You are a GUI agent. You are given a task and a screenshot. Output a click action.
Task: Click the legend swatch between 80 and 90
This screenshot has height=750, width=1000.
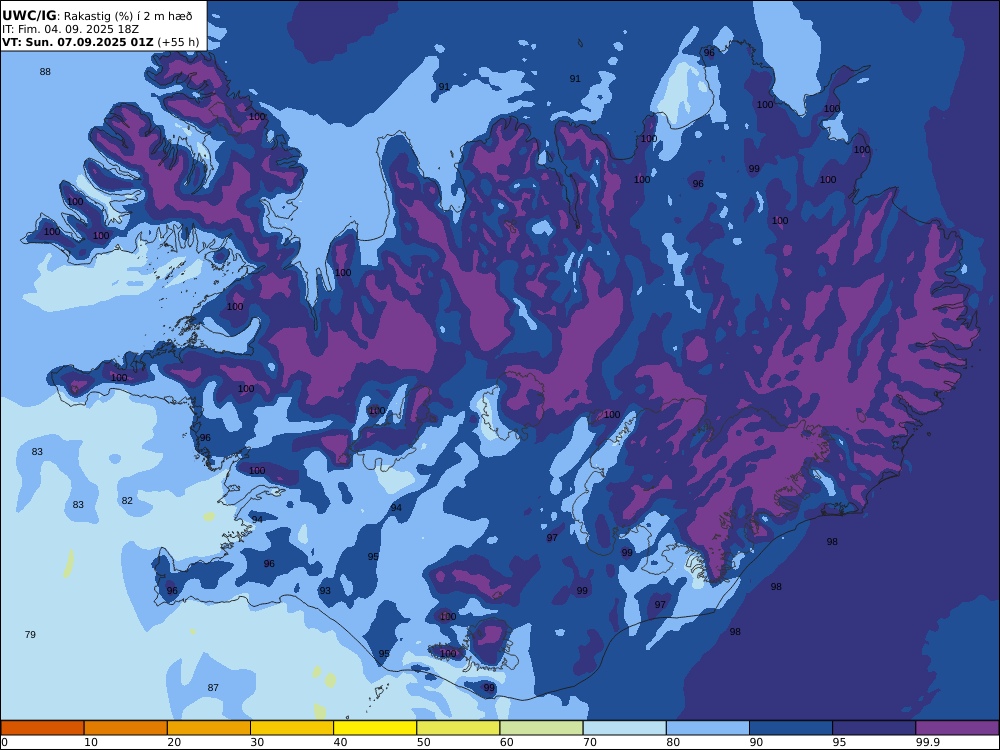pyautogui.click(x=708, y=728)
